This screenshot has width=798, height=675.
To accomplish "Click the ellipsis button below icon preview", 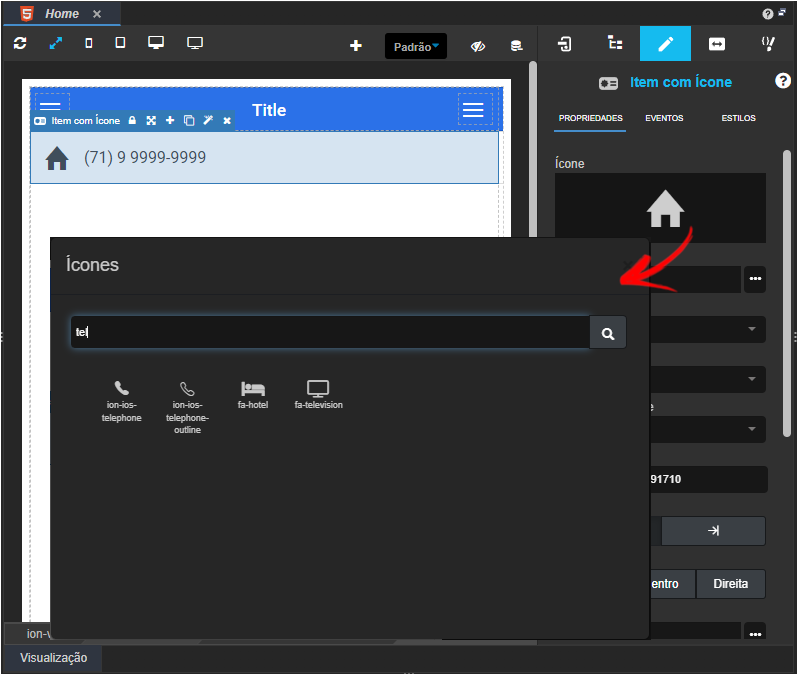I will point(755,279).
